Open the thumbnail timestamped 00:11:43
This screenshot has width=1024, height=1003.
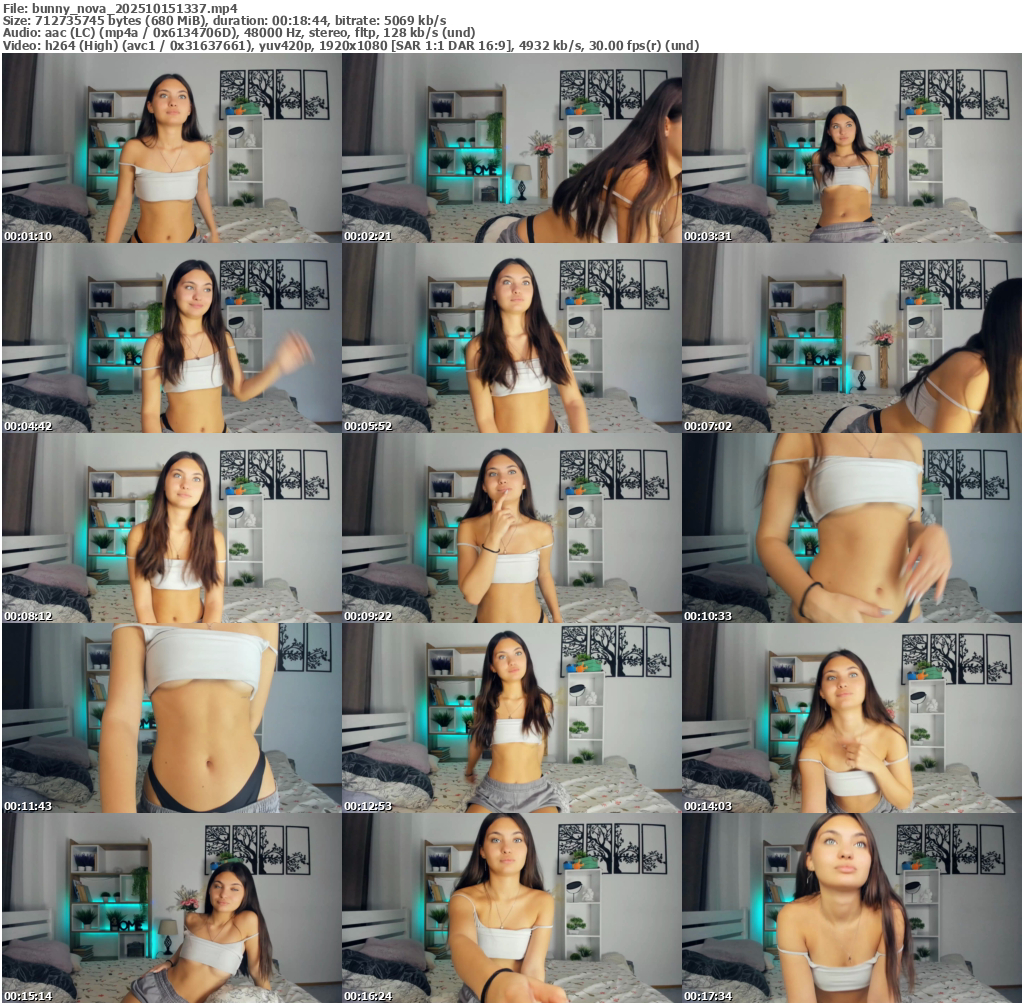click(171, 718)
